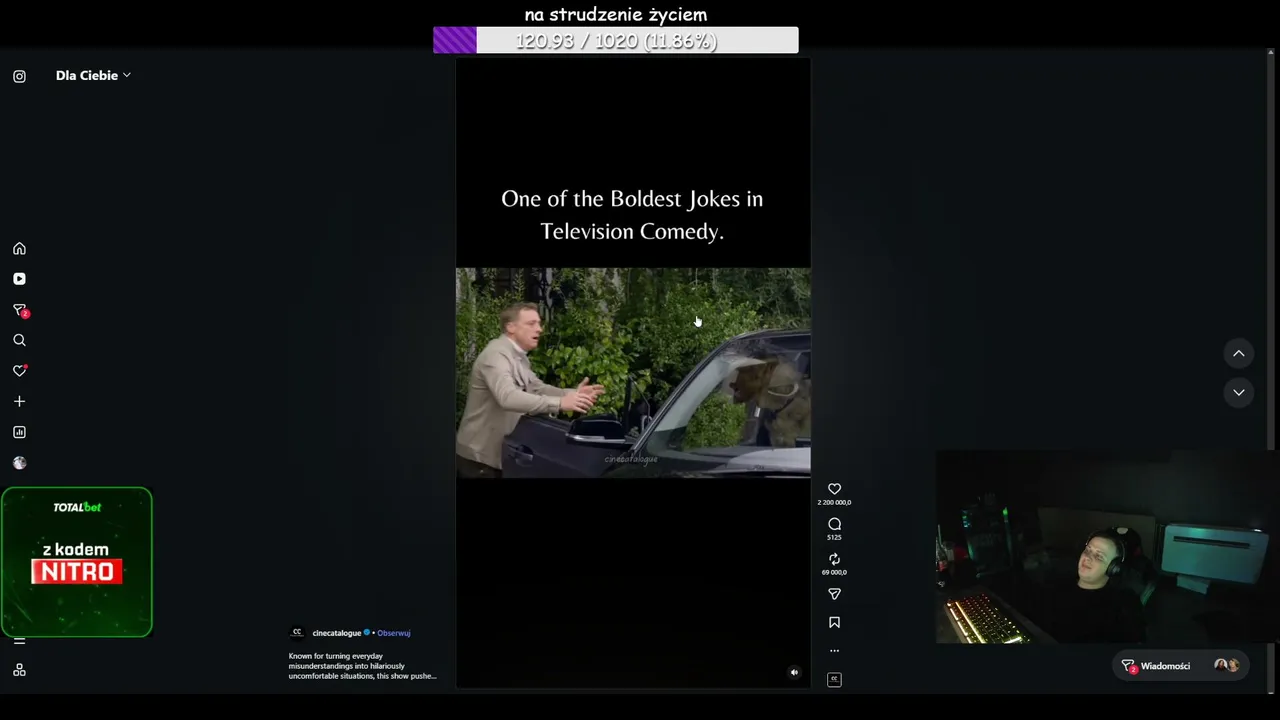This screenshot has height=720, width=1280.
Task: Open the Meta apps grid icon
Action: pos(19,670)
